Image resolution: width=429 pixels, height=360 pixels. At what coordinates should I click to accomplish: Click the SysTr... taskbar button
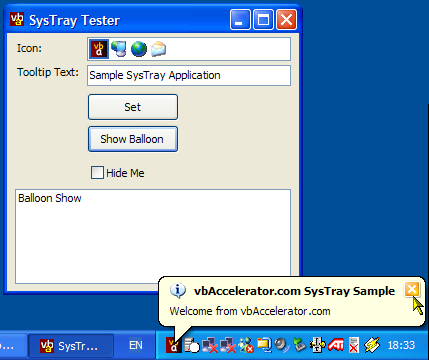pos(71,346)
